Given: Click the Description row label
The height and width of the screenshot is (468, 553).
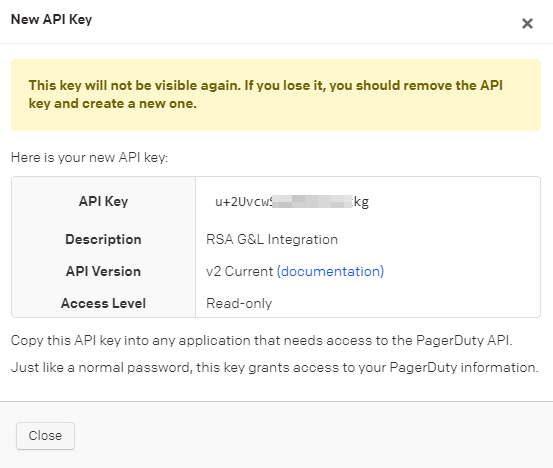Looking at the screenshot, I should pyautogui.click(x=103, y=239).
